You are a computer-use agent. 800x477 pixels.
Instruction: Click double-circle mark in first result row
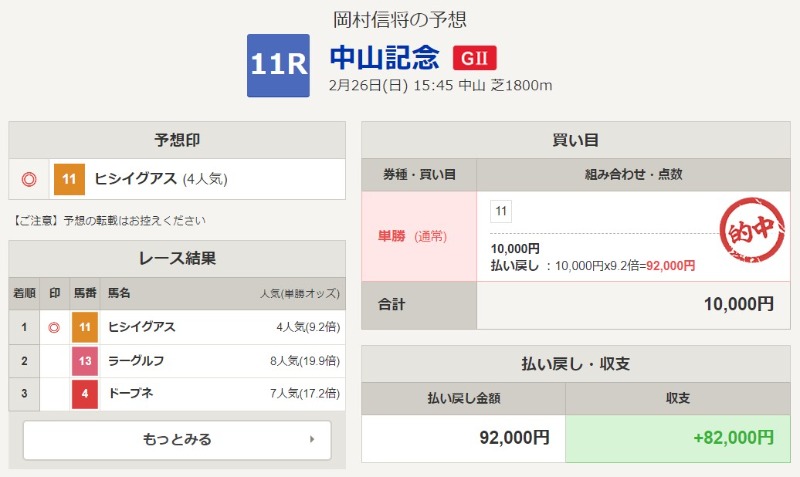tap(54, 326)
